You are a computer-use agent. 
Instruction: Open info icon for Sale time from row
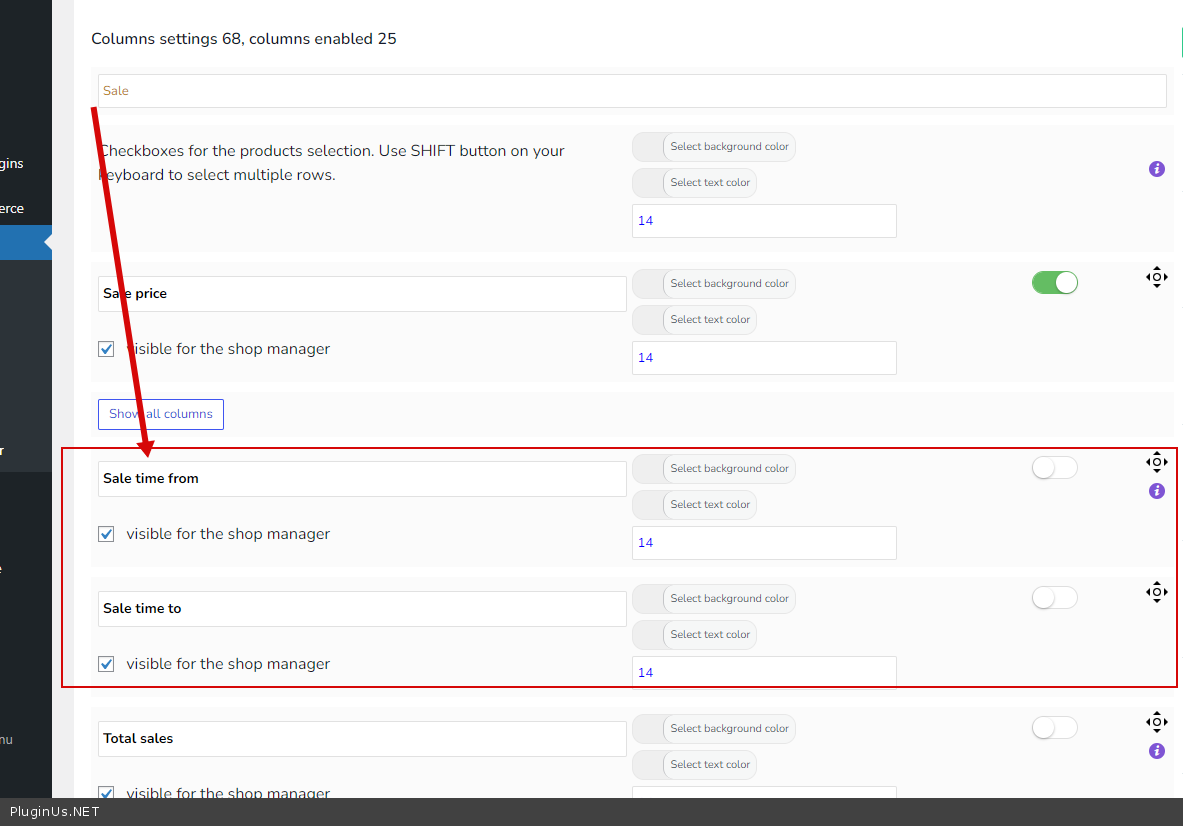click(1157, 491)
